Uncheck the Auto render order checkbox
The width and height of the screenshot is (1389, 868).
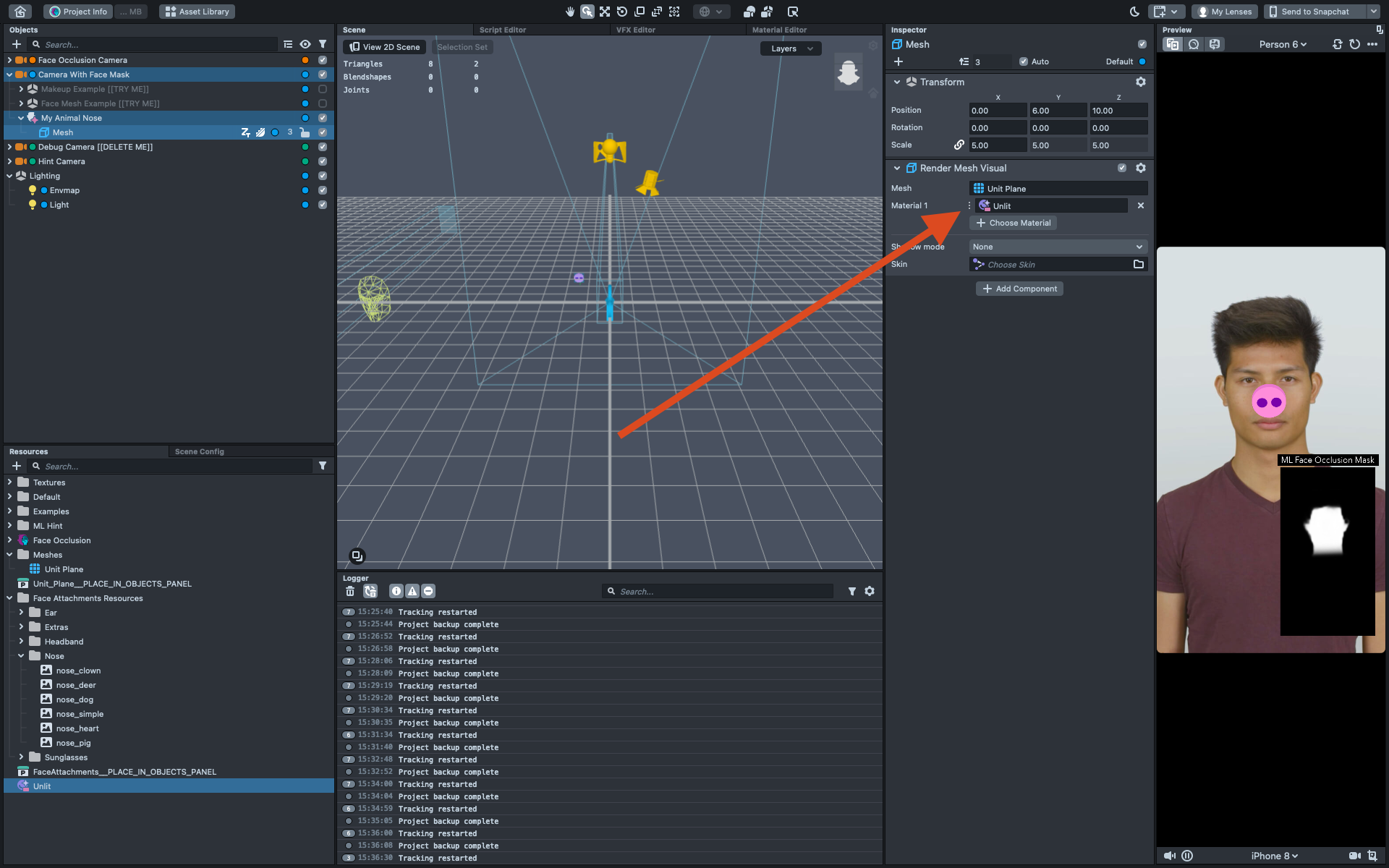(1024, 61)
